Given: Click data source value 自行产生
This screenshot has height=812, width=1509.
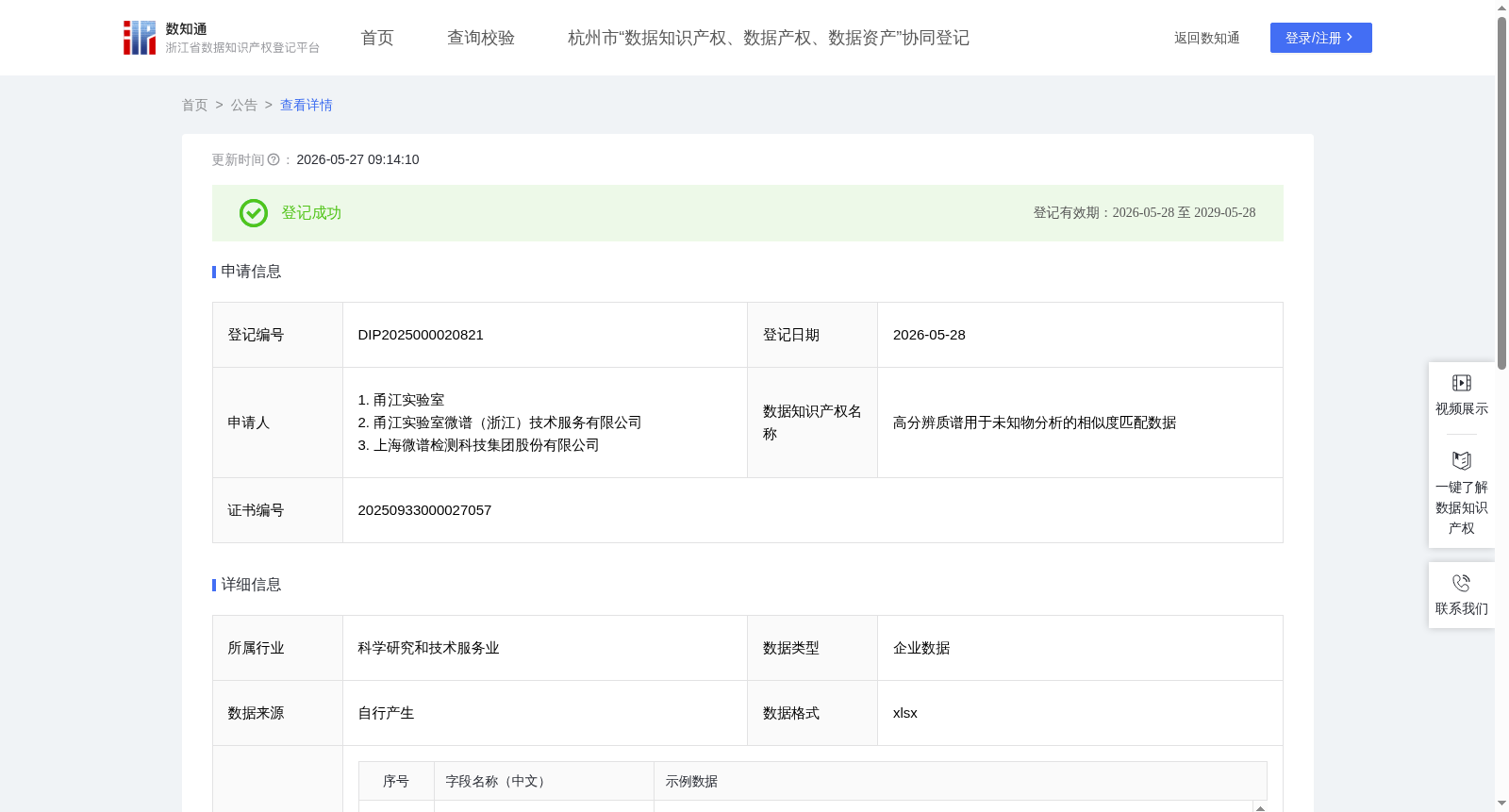Looking at the screenshot, I should tap(386, 713).
